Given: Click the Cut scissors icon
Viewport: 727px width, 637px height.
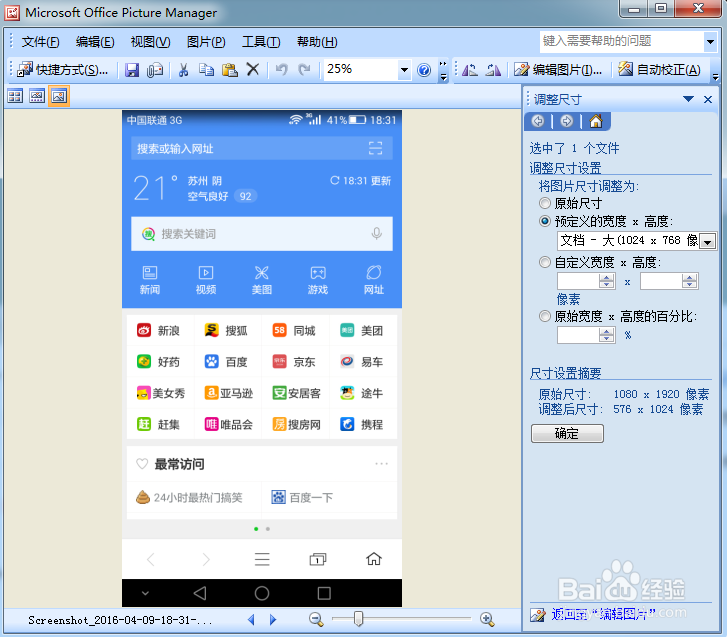Looking at the screenshot, I should tap(184, 70).
